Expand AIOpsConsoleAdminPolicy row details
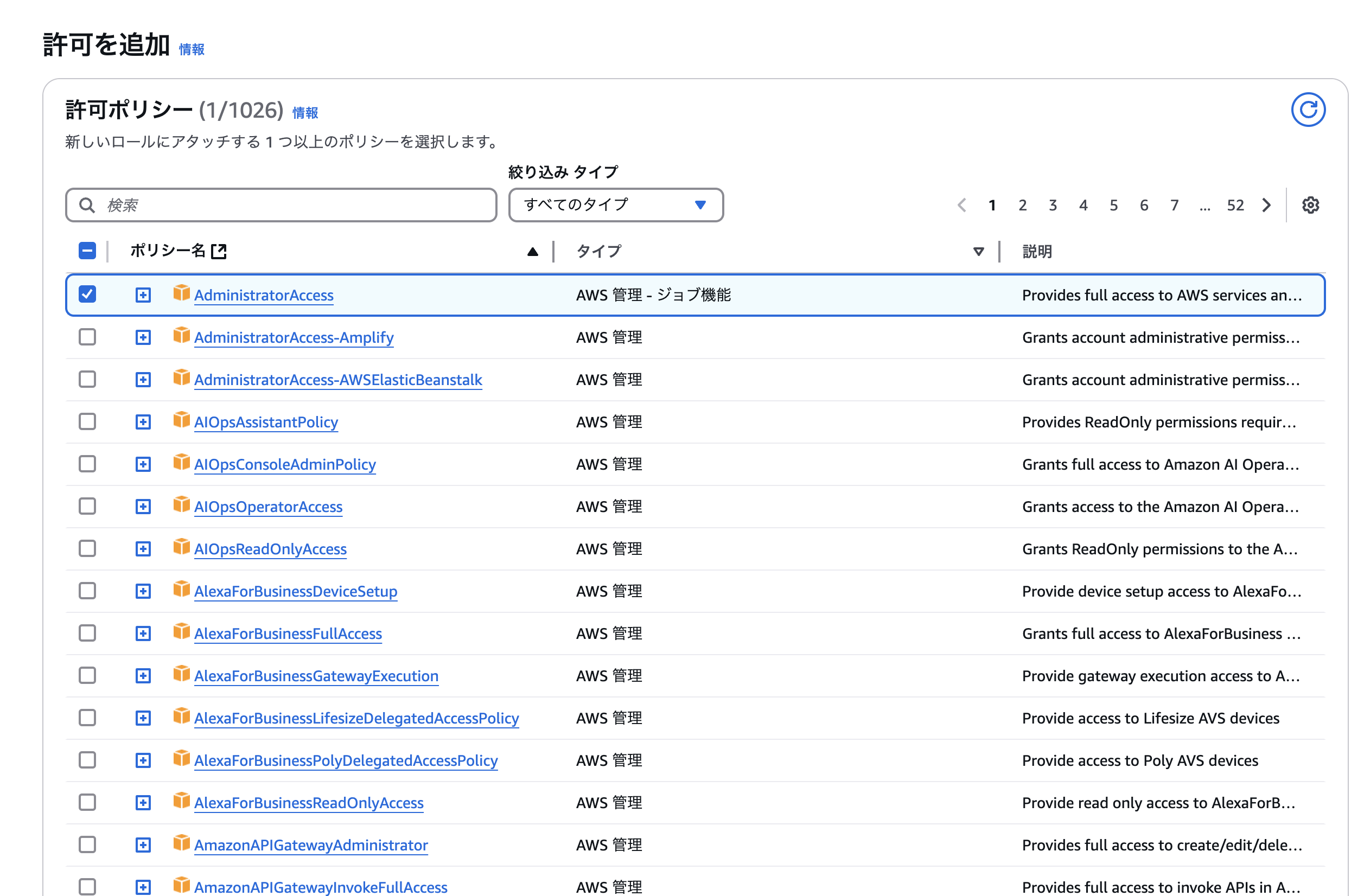 point(143,464)
